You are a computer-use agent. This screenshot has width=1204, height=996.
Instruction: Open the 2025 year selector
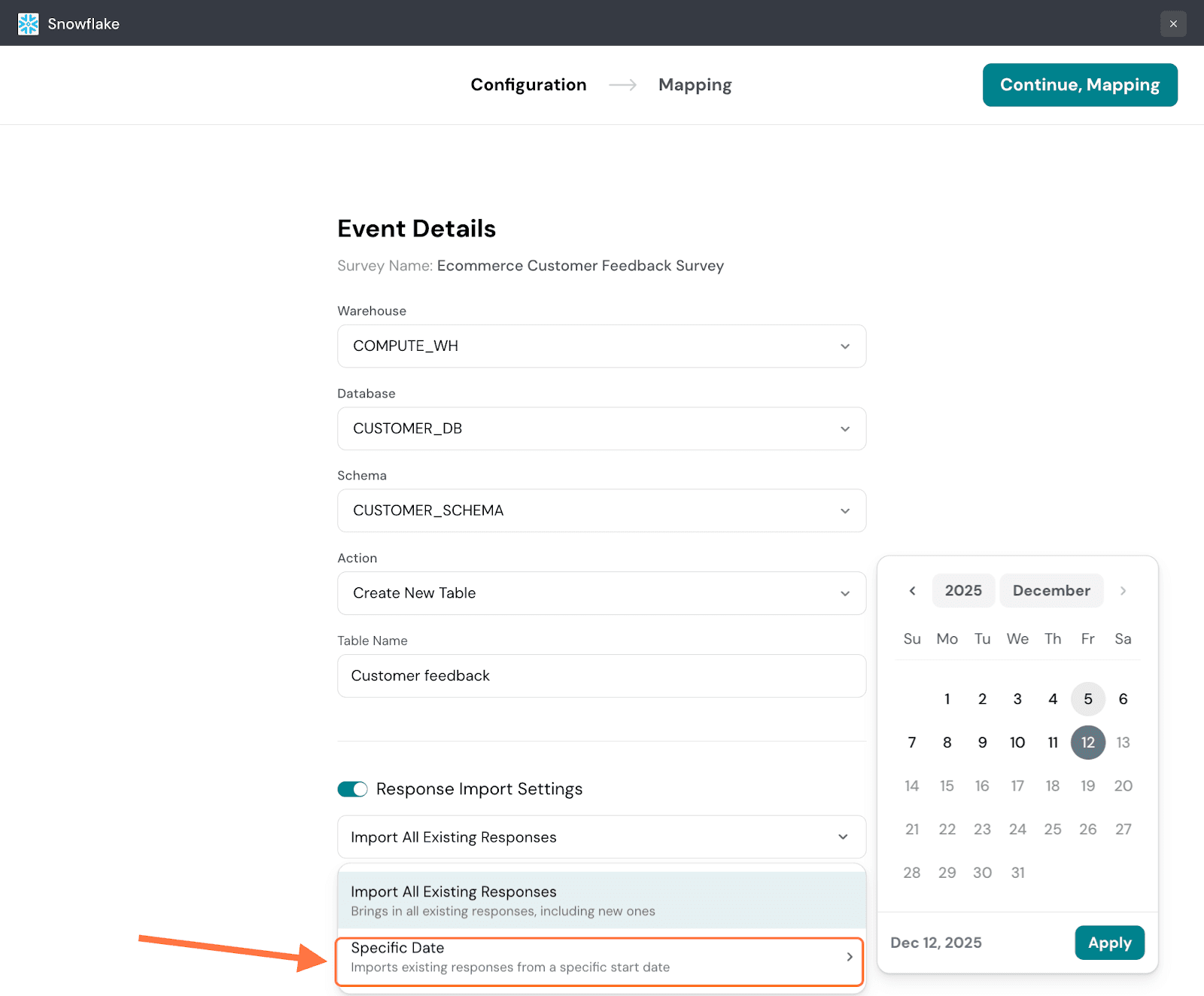tap(963, 591)
